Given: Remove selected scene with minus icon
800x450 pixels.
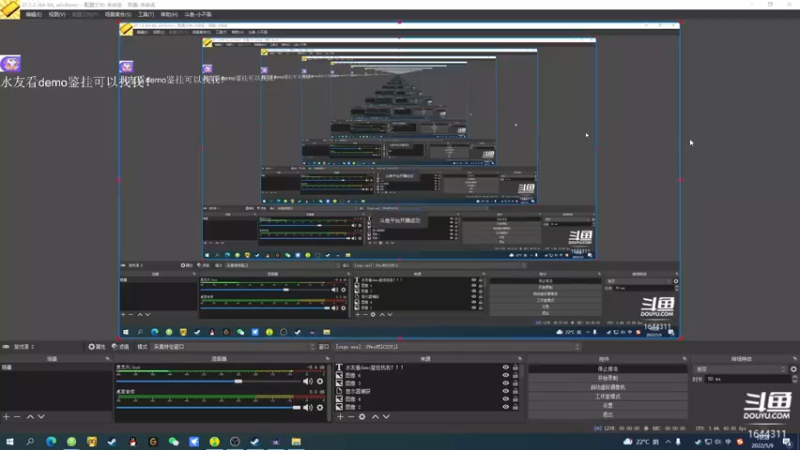Looking at the screenshot, I should pos(17,417).
